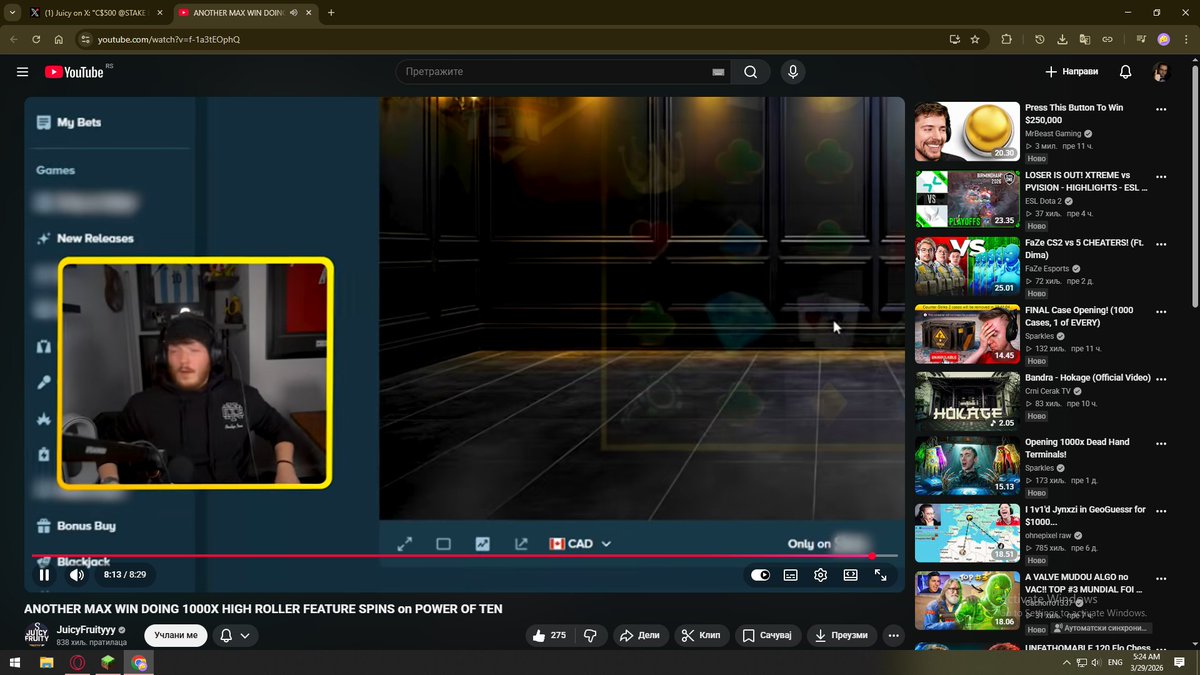
Task: Like the video with 275 likes
Action: pos(549,635)
